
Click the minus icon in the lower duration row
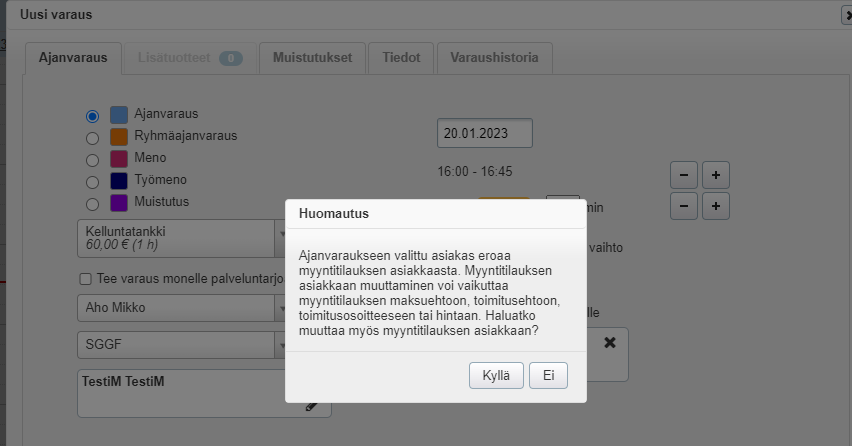pyautogui.click(x=684, y=206)
